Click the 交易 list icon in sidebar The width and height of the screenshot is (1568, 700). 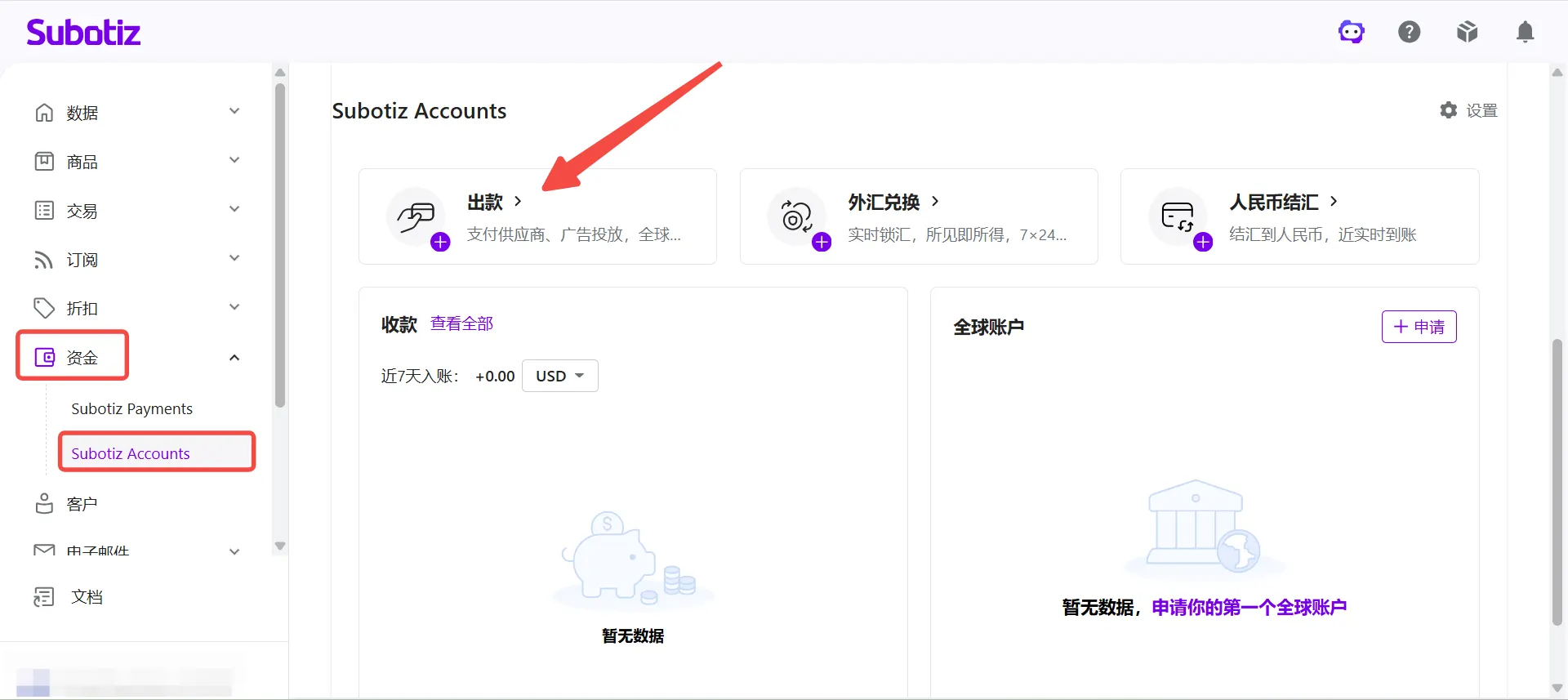pyautogui.click(x=44, y=211)
